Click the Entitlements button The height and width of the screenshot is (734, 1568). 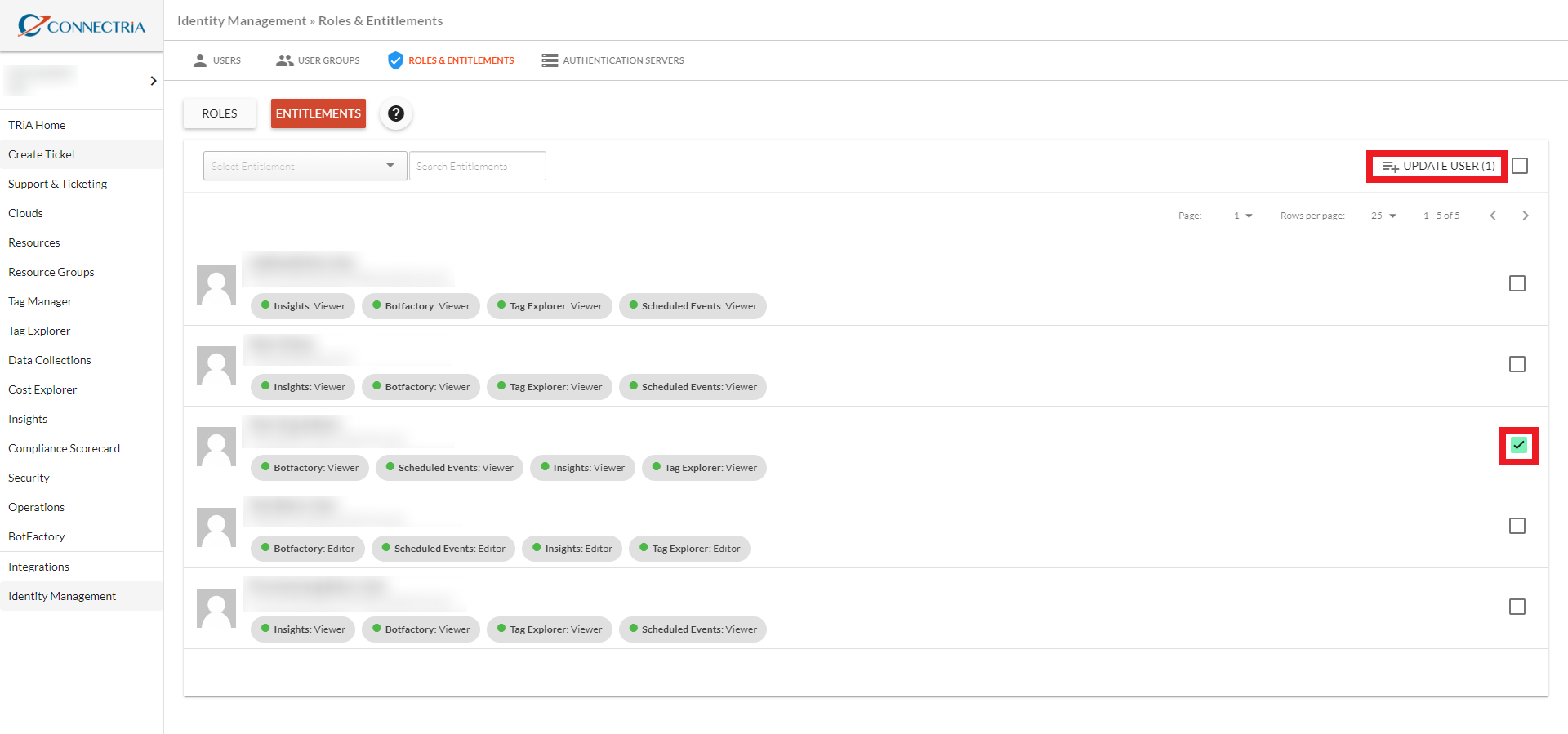318,113
